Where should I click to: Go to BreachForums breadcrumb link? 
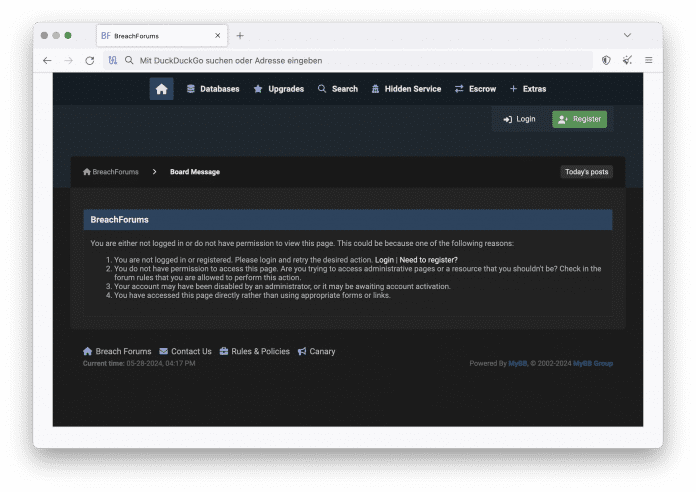tap(111, 172)
